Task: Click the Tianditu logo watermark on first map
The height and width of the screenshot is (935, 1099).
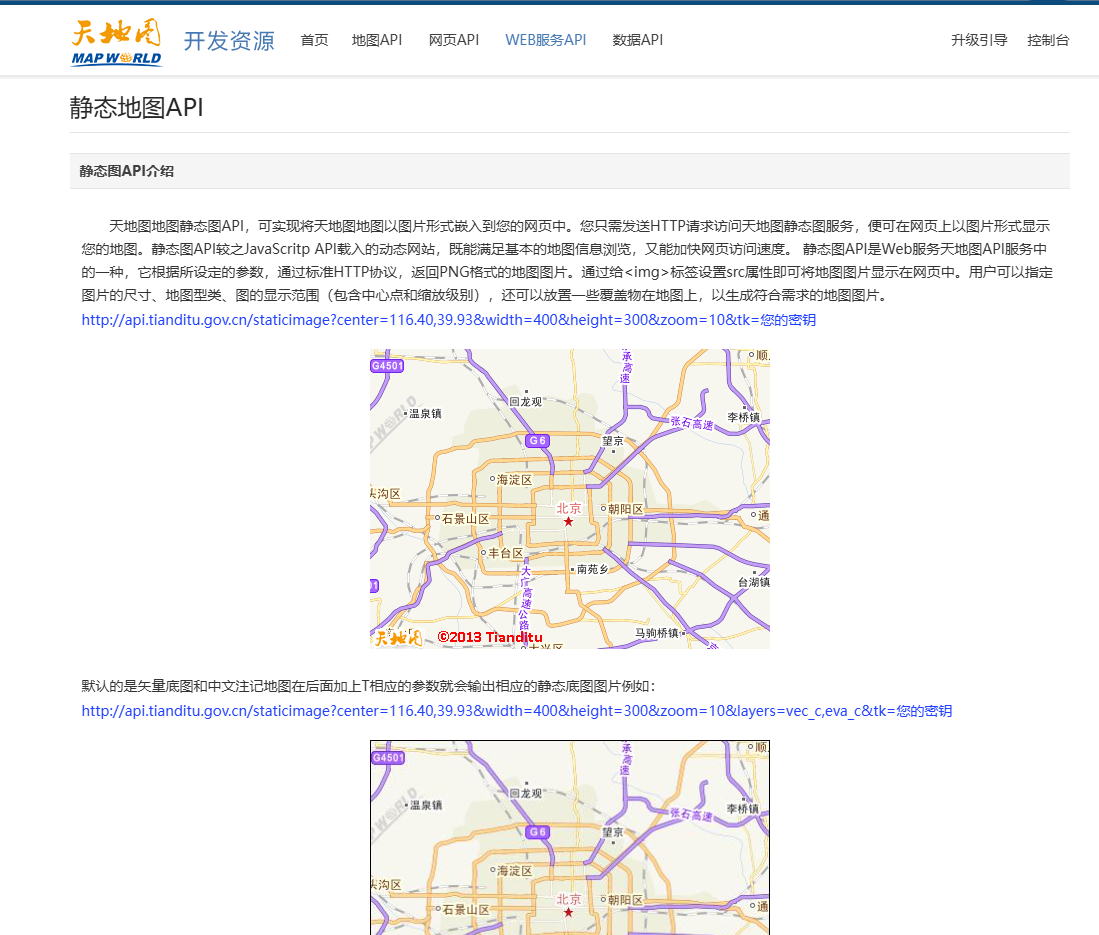Action: point(397,637)
